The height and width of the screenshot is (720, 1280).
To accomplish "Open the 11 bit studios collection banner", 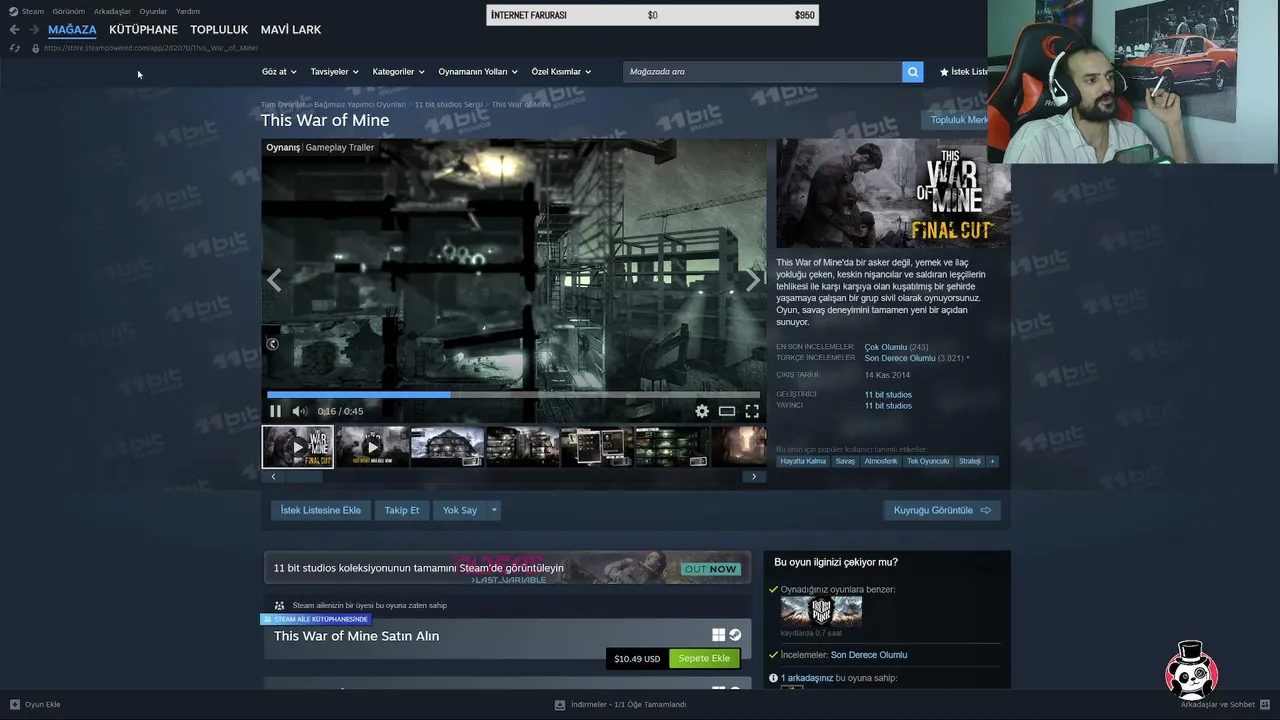I will tap(507, 568).
